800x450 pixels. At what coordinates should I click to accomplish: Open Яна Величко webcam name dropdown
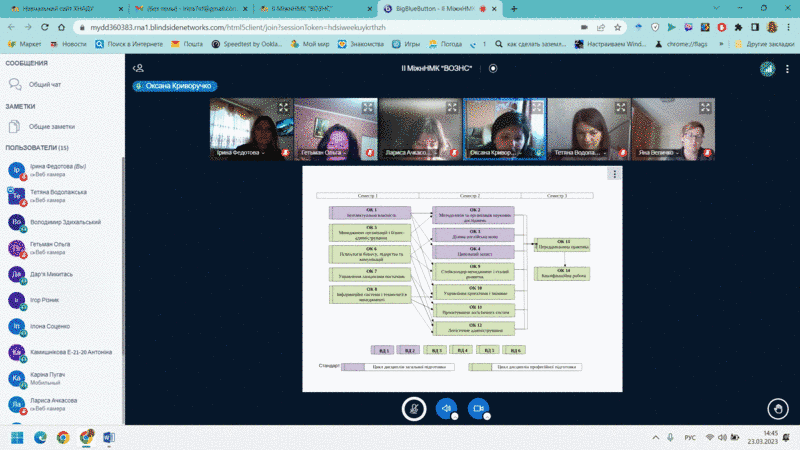(x=659, y=153)
